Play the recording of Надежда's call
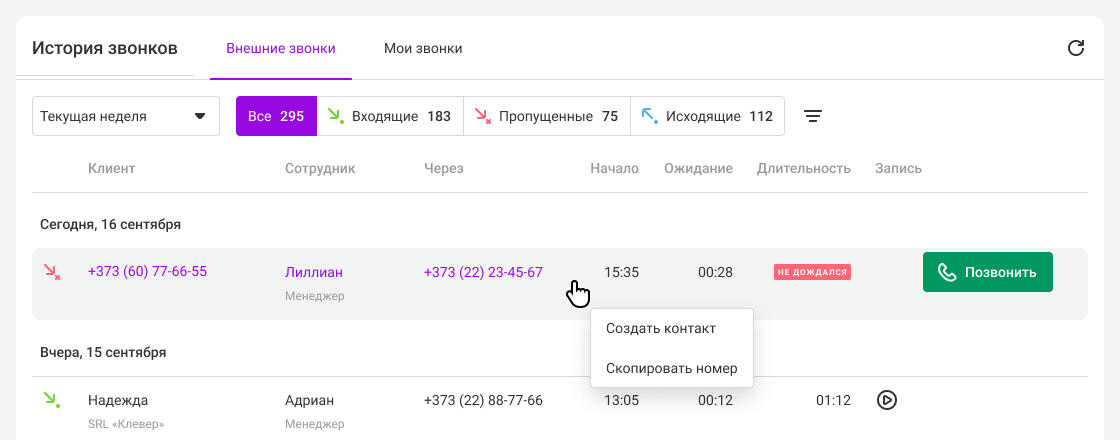 pyautogui.click(x=886, y=400)
